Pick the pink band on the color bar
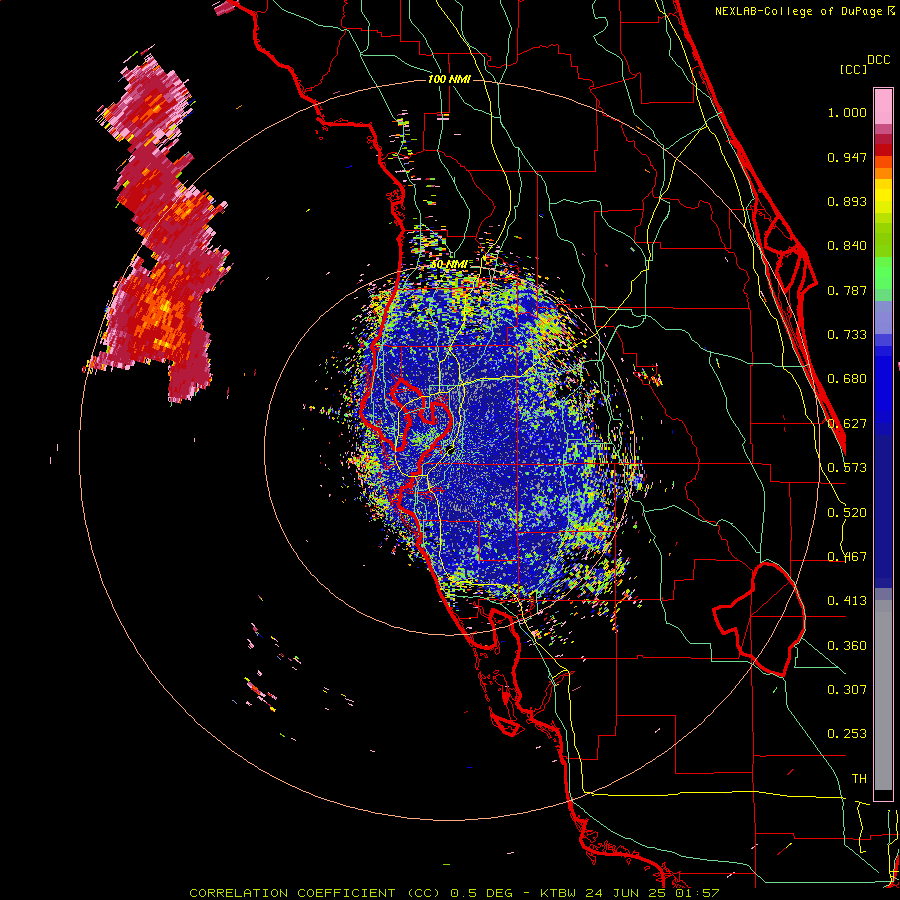 [x=883, y=106]
